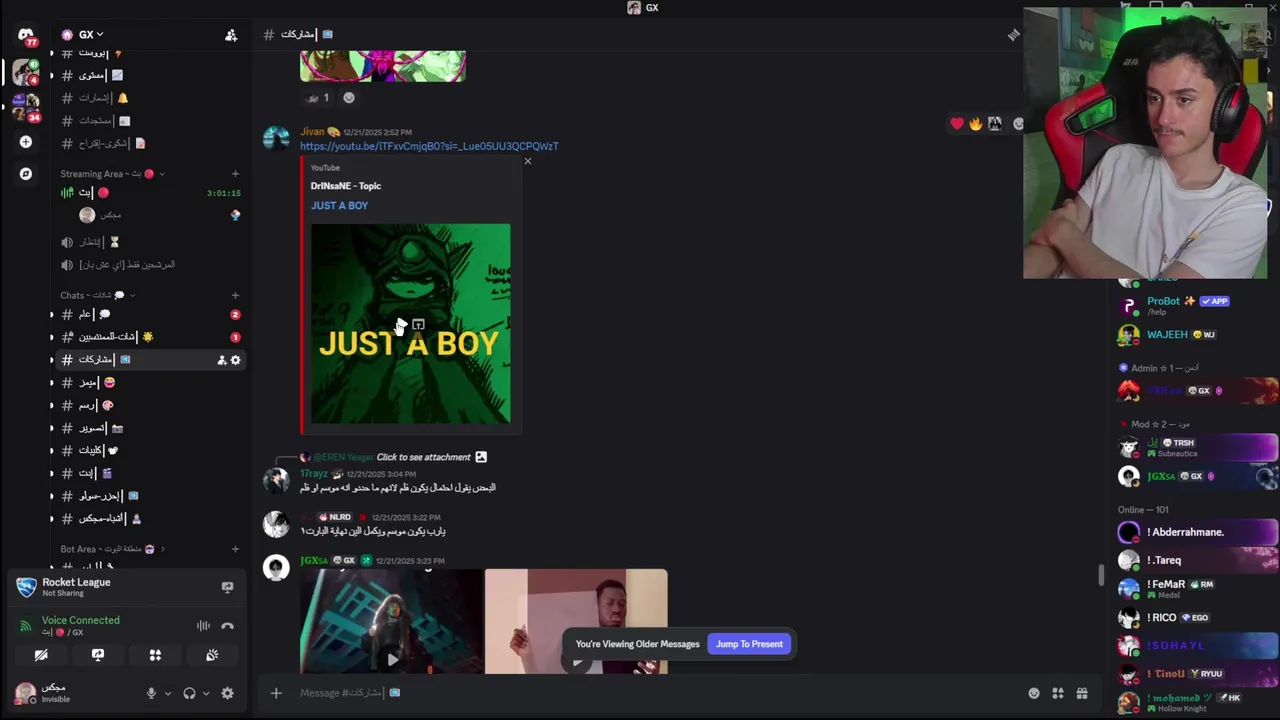
Task: Open microphone input options arrow
Action: (x=167, y=693)
